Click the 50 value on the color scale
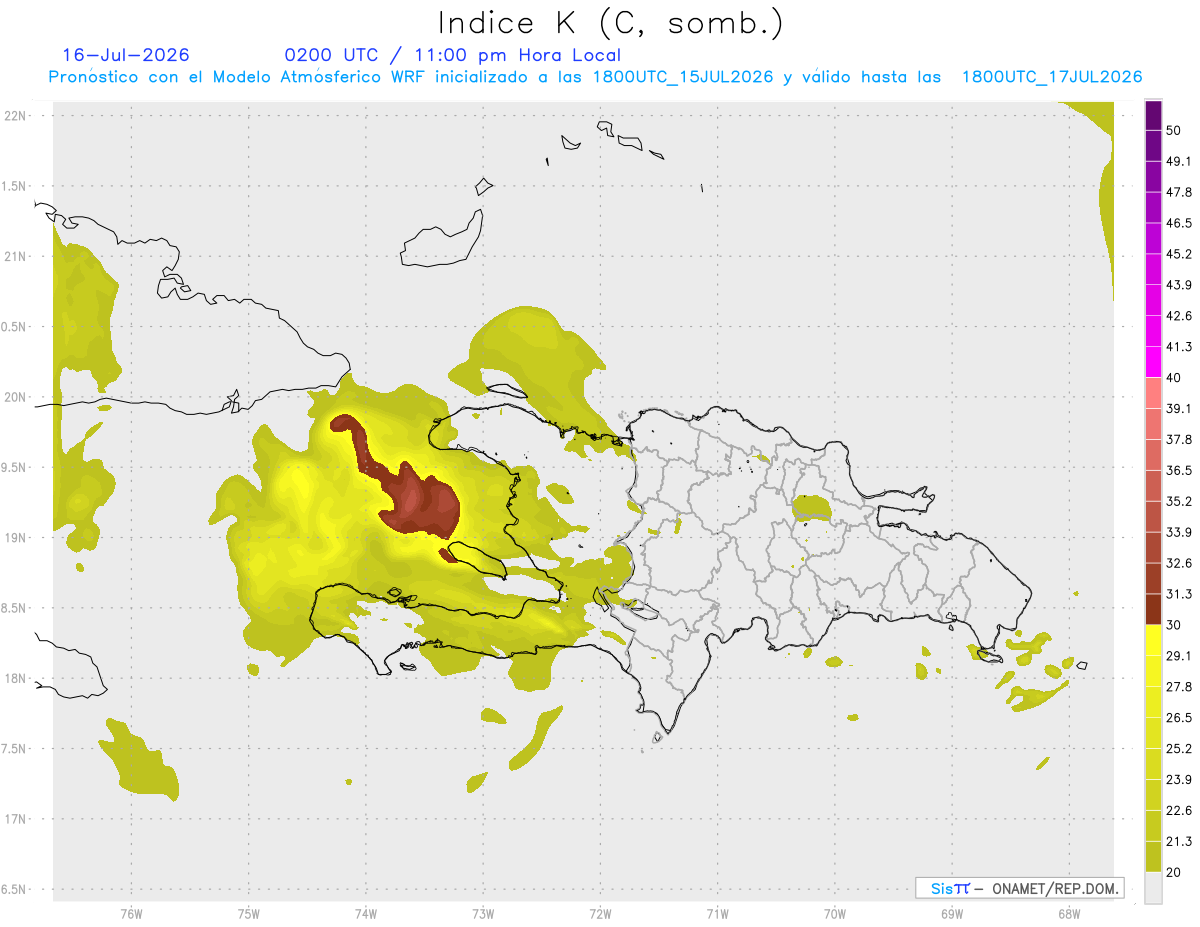Image resolution: width=1200 pixels, height=927 pixels. pyautogui.click(x=1173, y=130)
